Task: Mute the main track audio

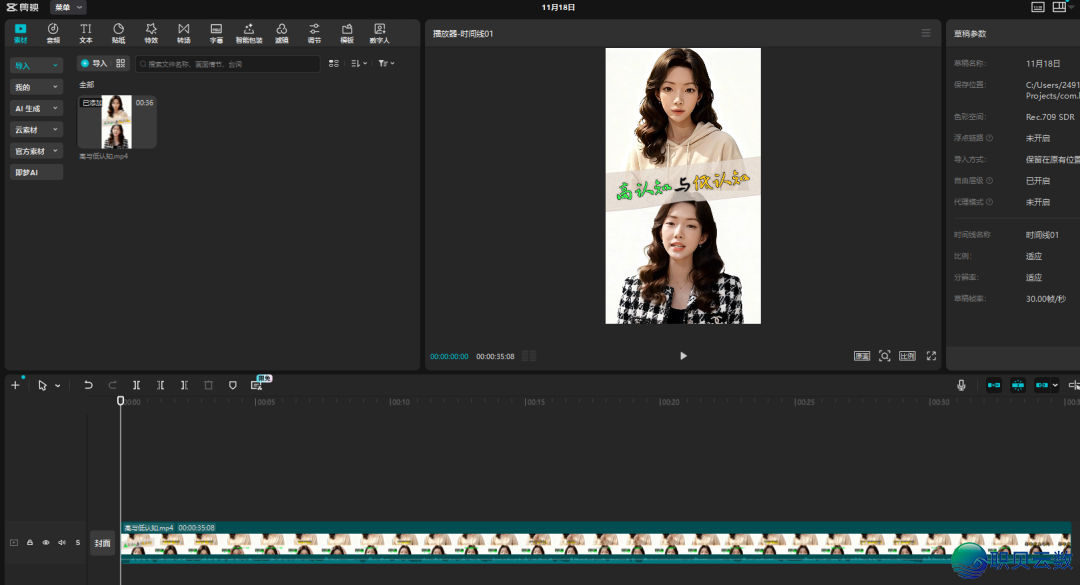Action: tap(61, 543)
